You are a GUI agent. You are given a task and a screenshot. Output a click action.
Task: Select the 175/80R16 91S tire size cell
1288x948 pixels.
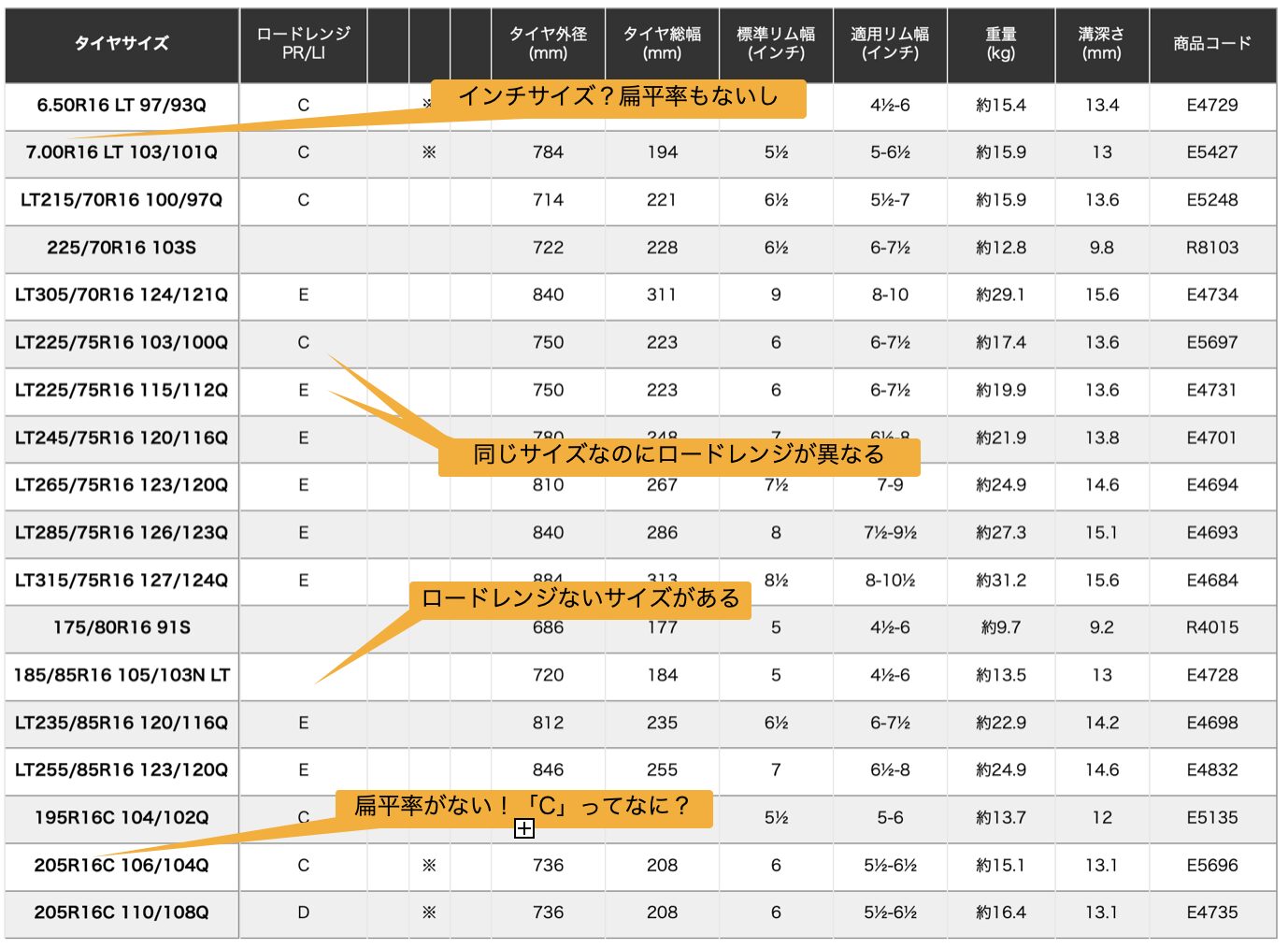click(122, 628)
